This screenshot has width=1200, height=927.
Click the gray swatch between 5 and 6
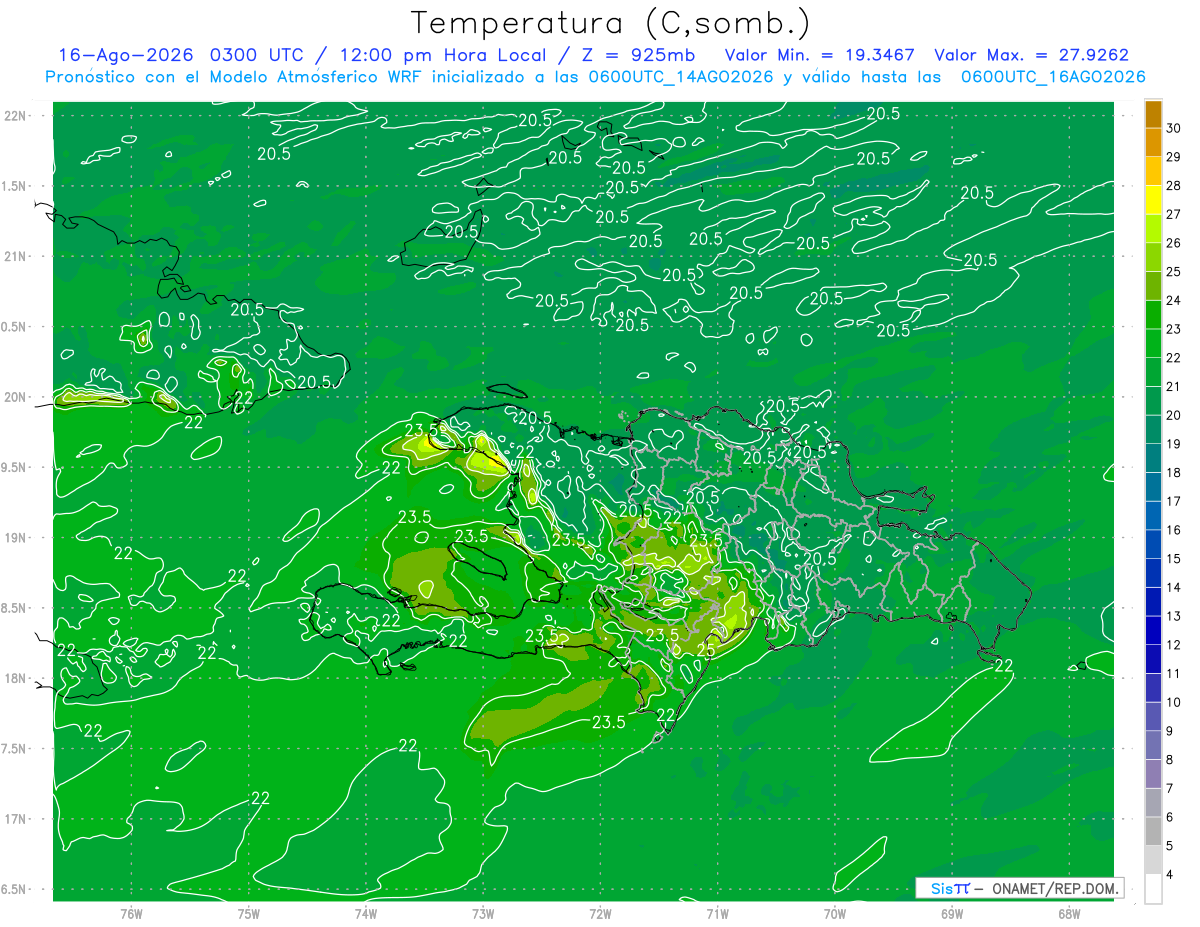tap(1153, 831)
